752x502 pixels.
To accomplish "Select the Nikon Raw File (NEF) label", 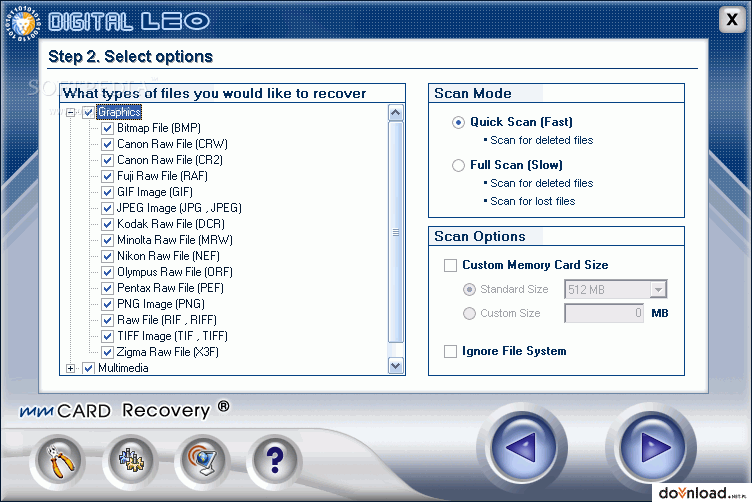I will 168,256.
